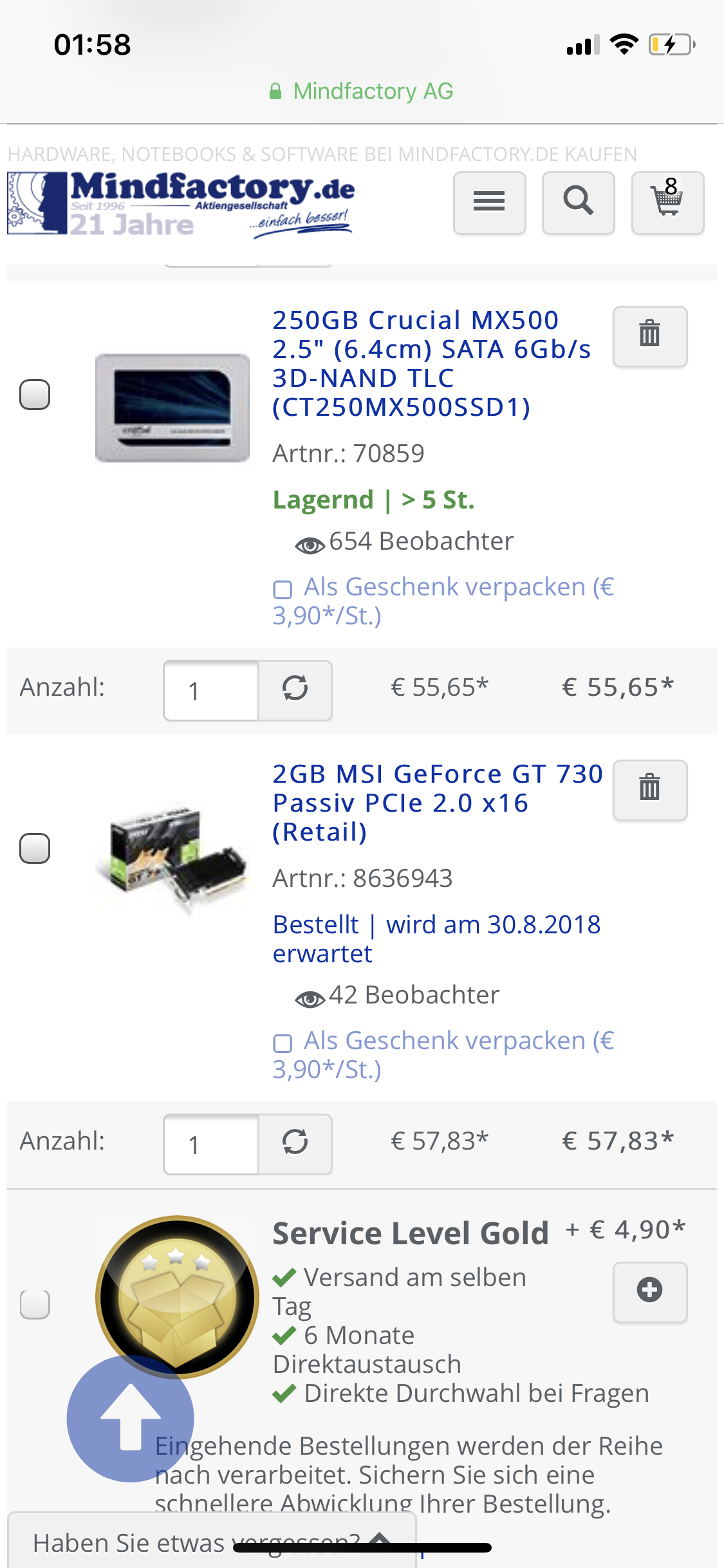The height and width of the screenshot is (1568, 724).
Task: Click the search magnifier icon
Action: (577, 203)
